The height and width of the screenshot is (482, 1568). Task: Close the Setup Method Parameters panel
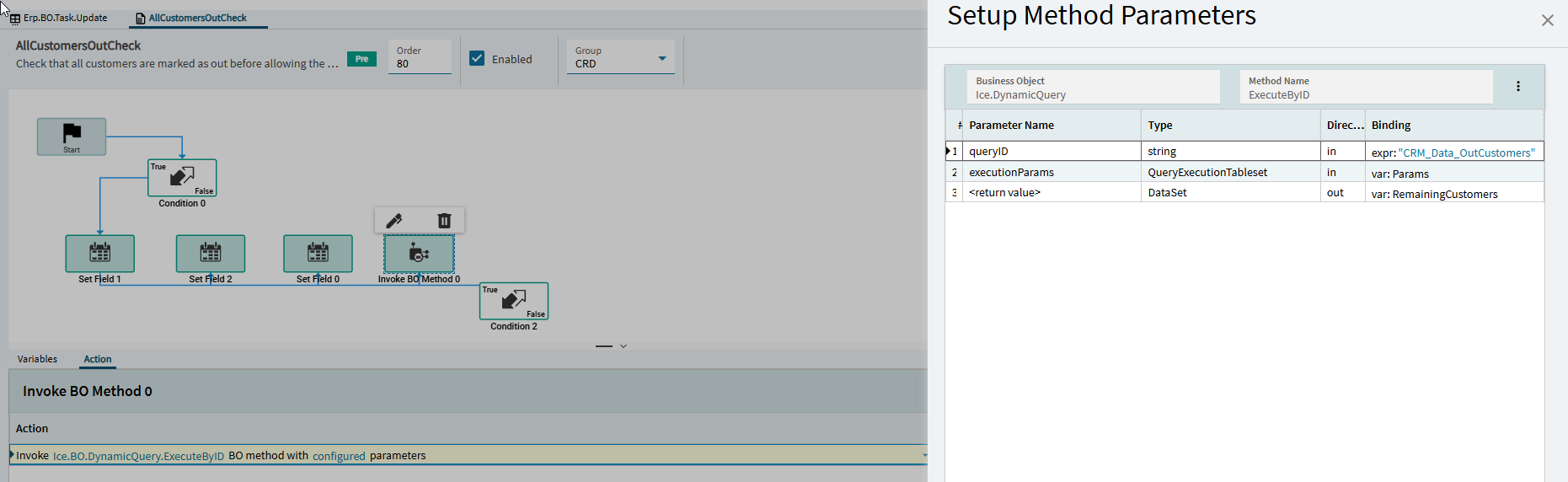(x=1548, y=20)
